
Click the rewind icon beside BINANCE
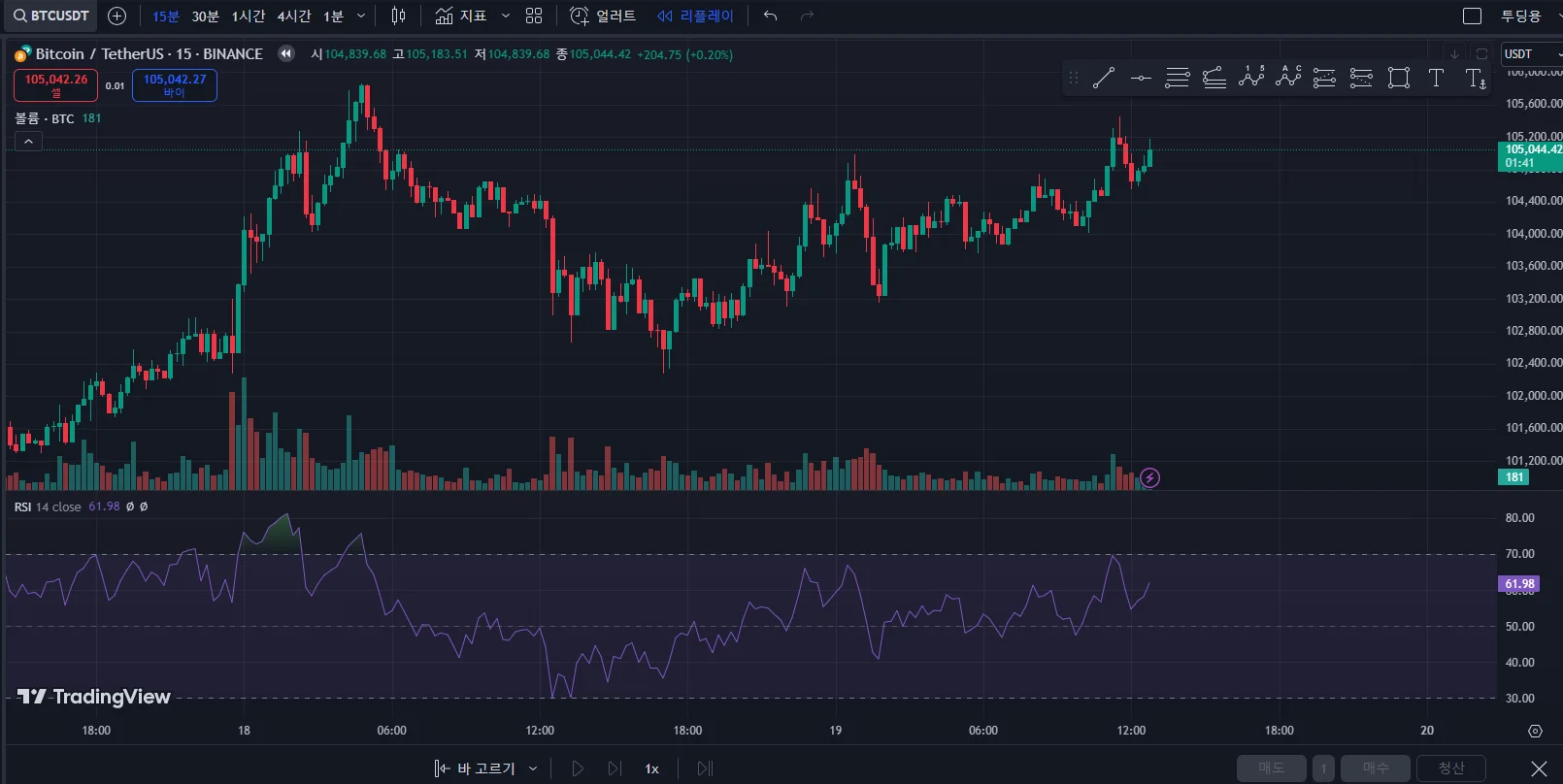tap(285, 54)
